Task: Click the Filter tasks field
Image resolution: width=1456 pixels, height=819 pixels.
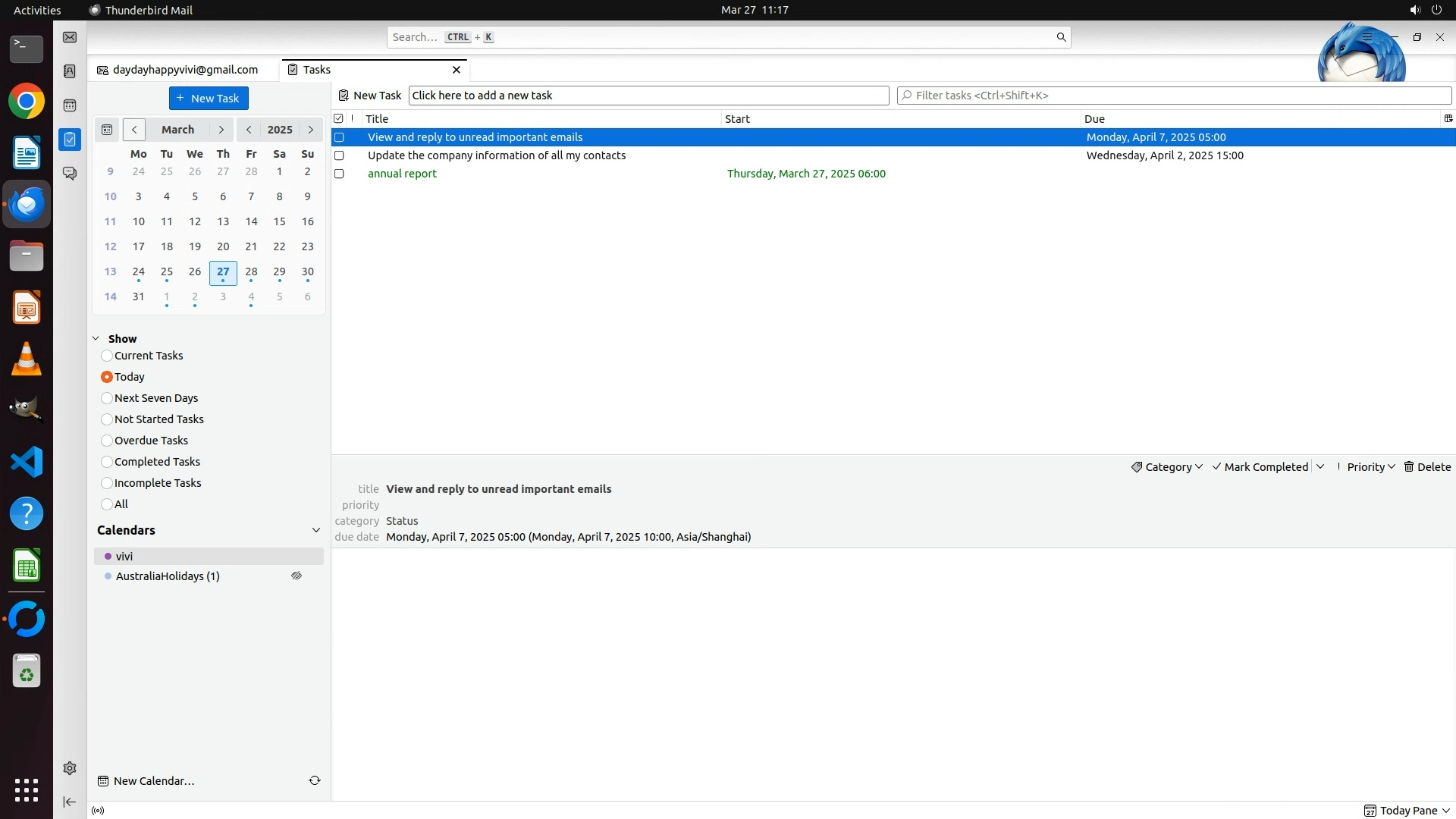Action: pos(1174,96)
